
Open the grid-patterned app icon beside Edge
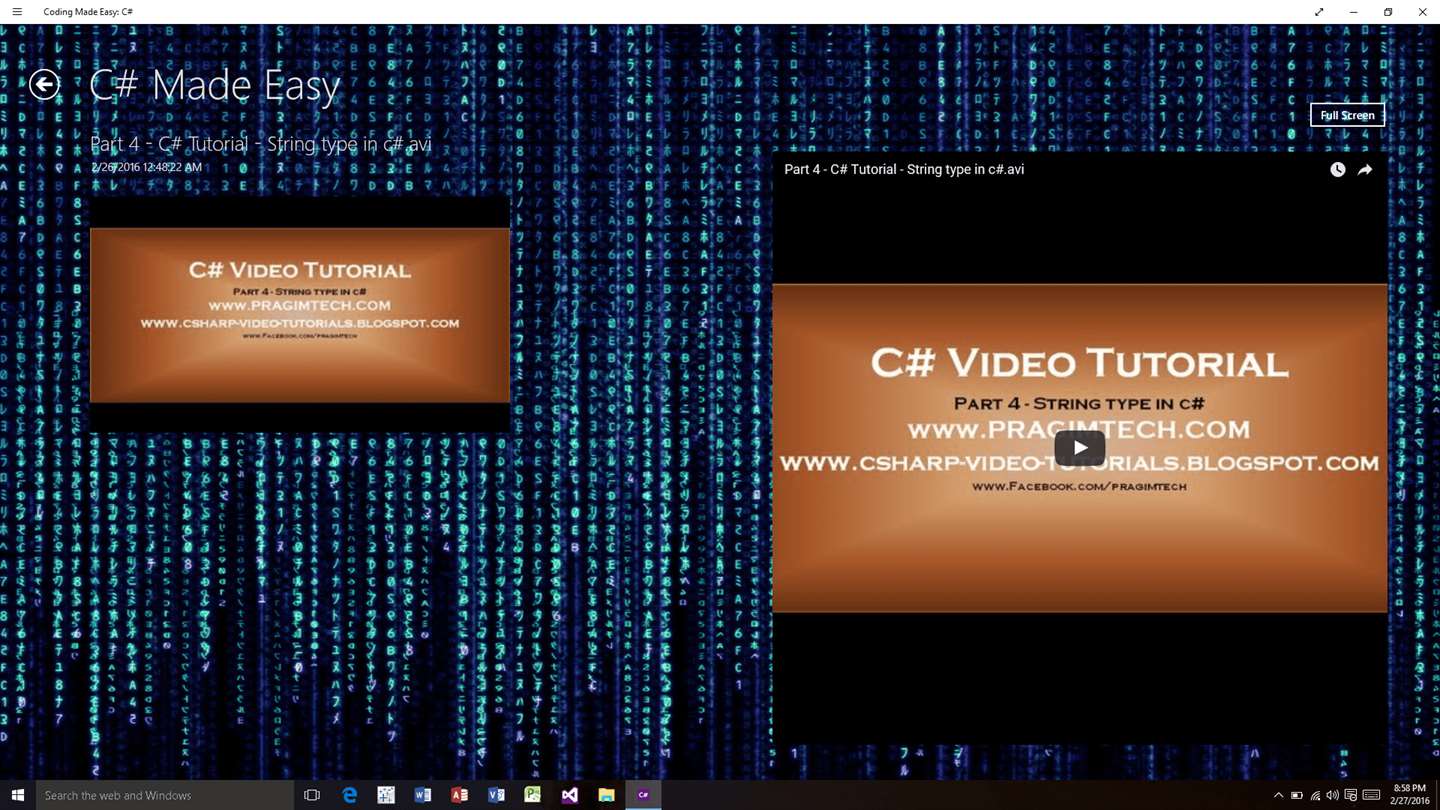pos(386,795)
